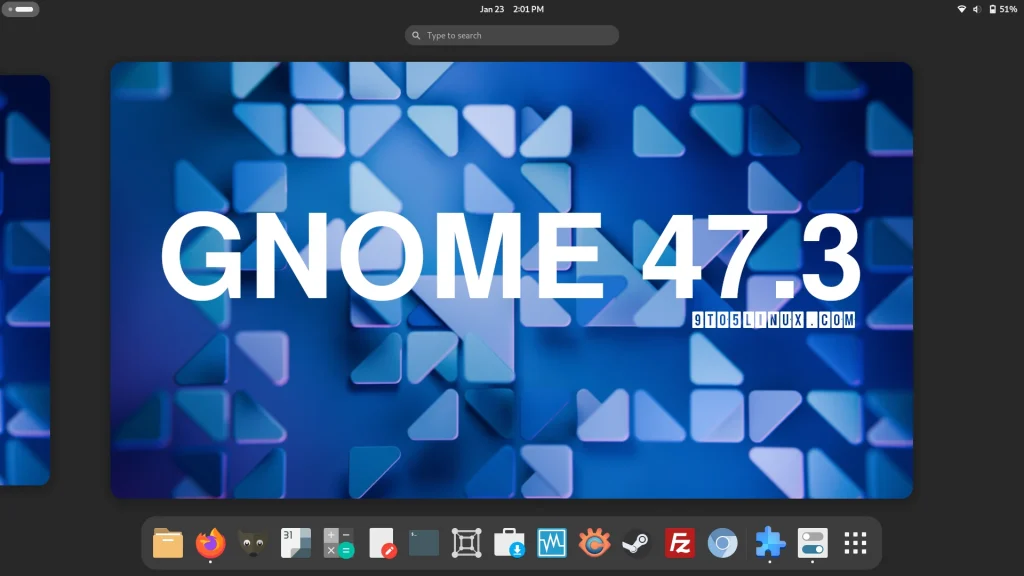
Task: Show all apps grid button
Action: coord(856,543)
